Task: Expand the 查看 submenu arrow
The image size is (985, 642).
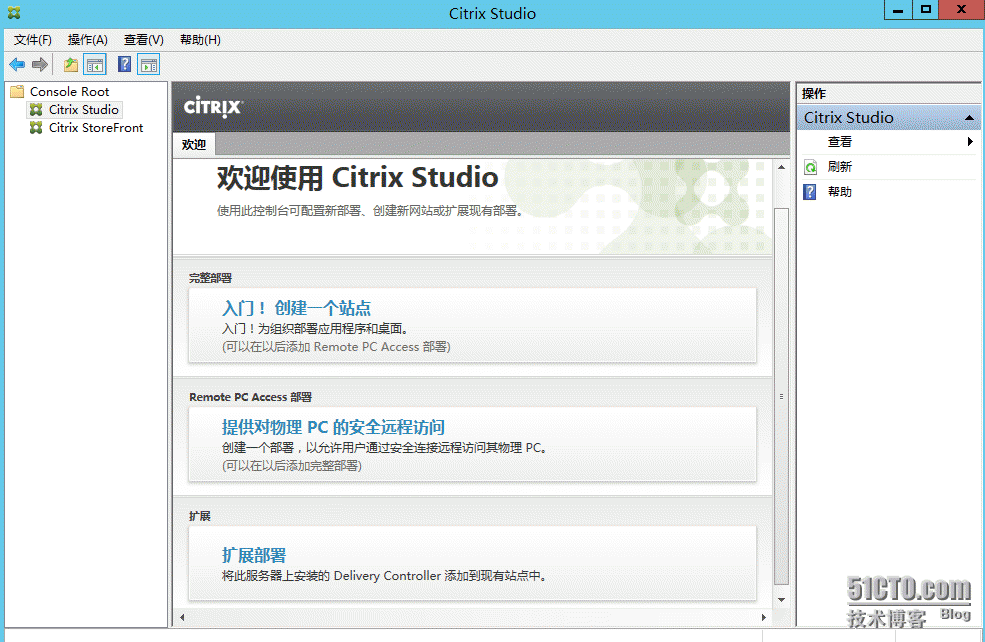Action: [970, 142]
